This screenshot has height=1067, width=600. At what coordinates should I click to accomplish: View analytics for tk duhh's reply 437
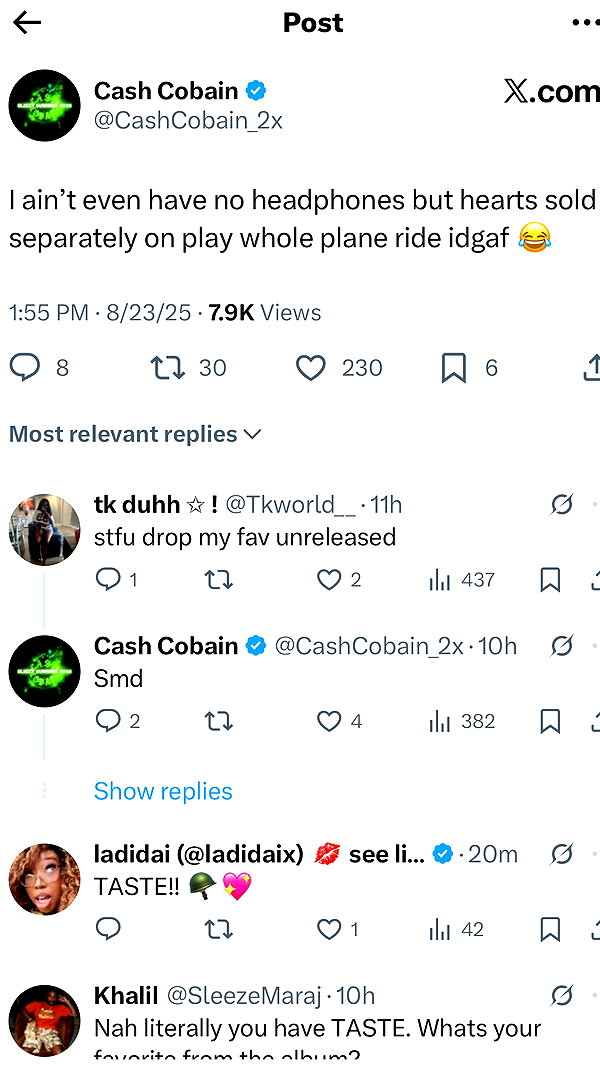tap(461, 580)
